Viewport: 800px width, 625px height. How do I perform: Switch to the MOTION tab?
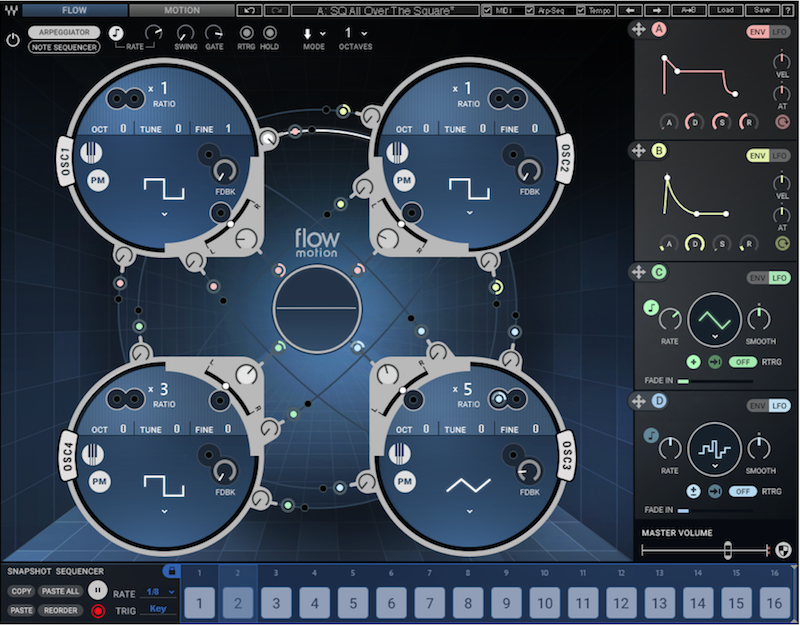(x=182, y=10)
